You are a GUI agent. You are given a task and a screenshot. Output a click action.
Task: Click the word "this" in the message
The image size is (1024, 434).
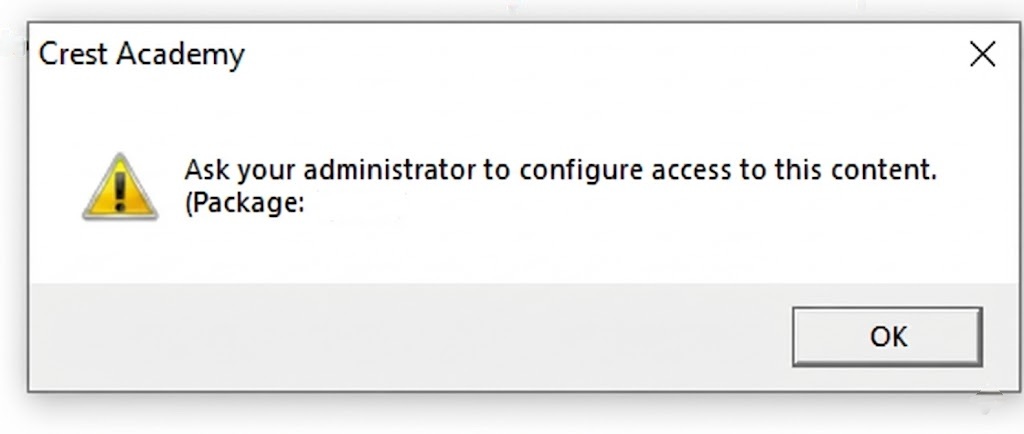point(797,170)
